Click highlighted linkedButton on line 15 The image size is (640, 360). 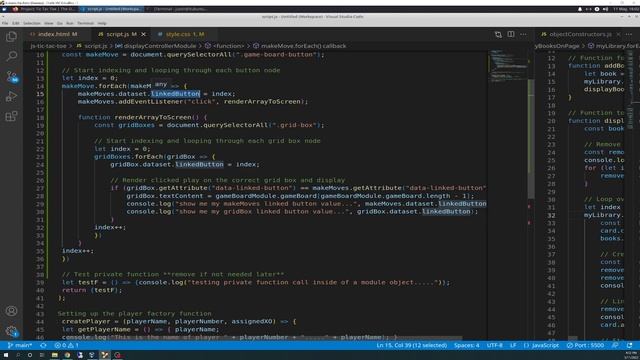[x=176, y=94]
